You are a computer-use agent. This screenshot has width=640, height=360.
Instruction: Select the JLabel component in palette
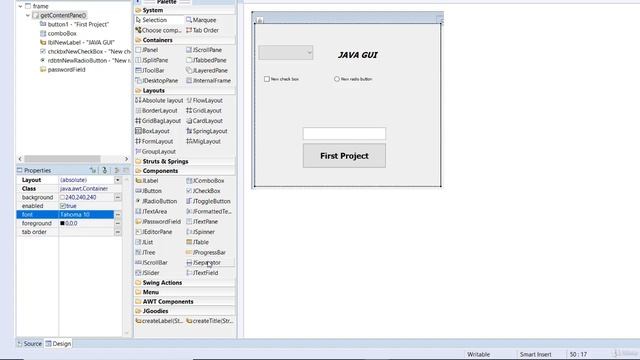pyautogui.click(x=147, y=181)
